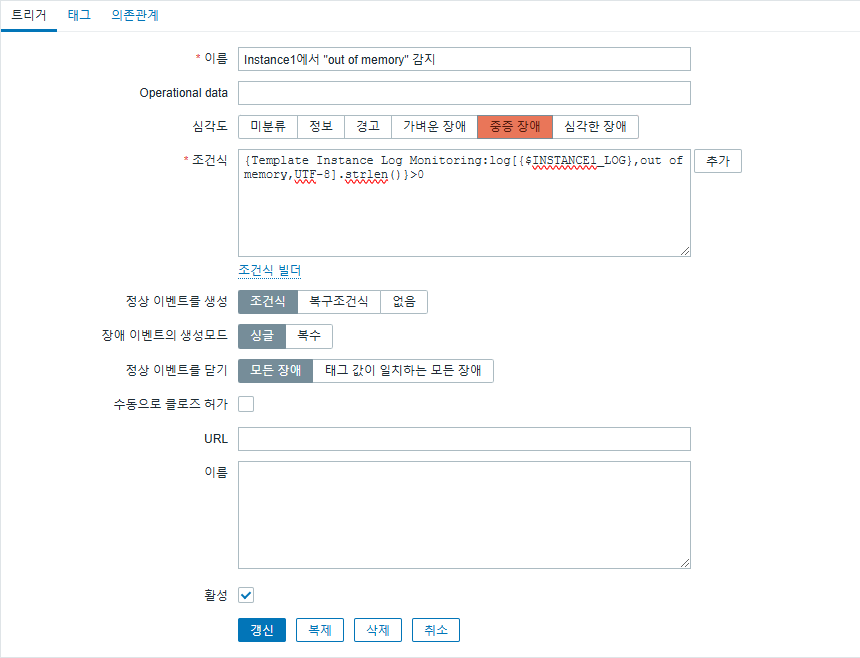
Task: Switch problem event mode to 복수
Action: [x=309, y=336]
